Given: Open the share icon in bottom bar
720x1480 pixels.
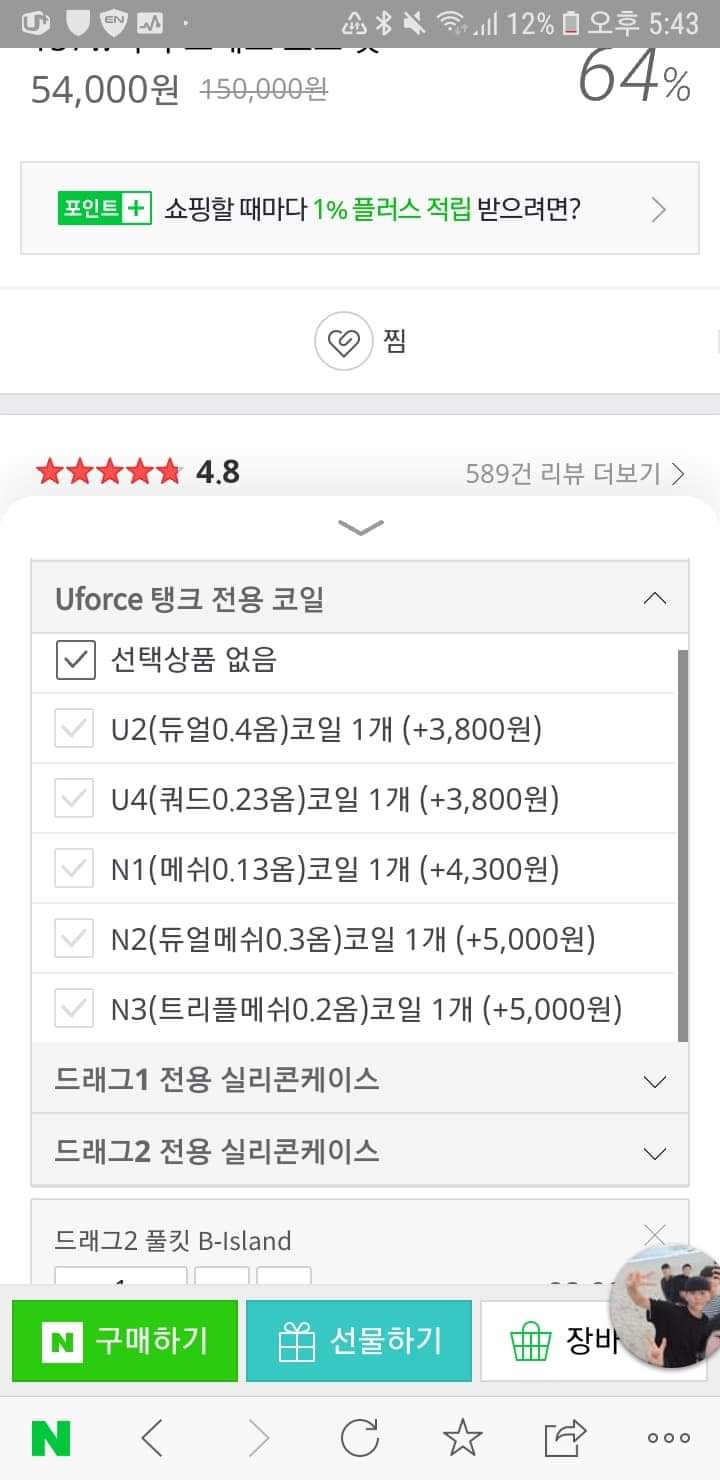Looking at the screenshot, I should (565, 1438).
